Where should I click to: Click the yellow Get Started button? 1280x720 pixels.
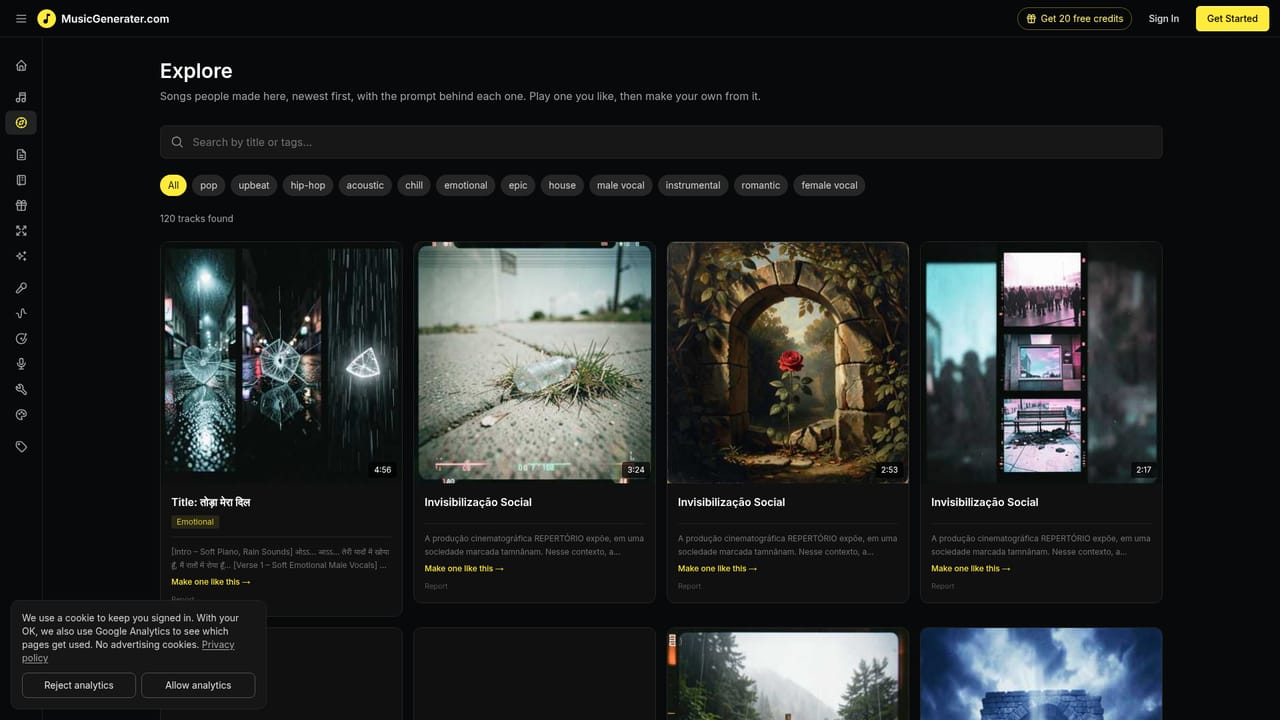(x=1232, y=18)
